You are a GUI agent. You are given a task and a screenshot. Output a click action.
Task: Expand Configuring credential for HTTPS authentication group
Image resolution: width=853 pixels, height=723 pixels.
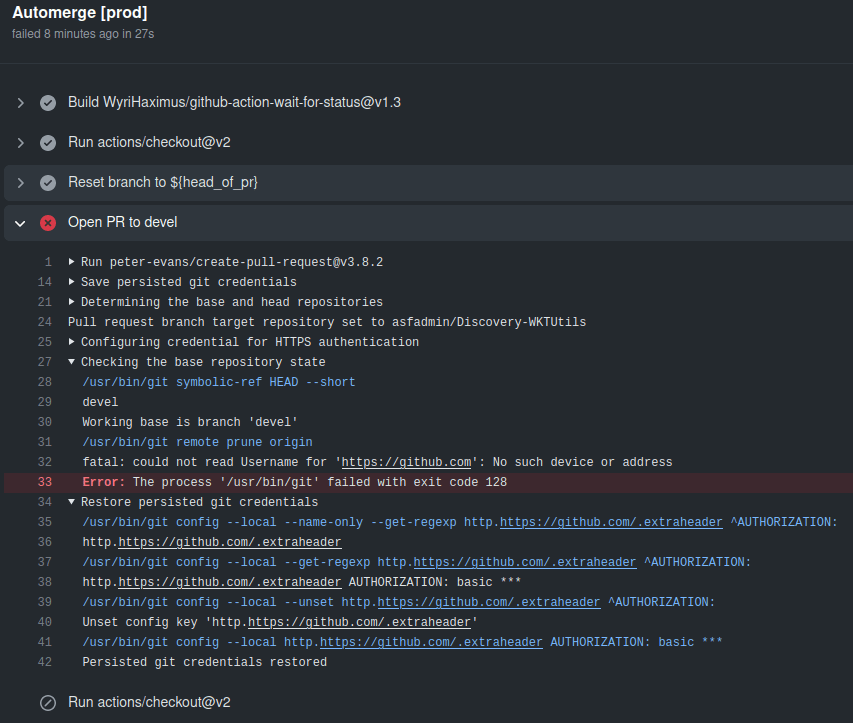click(70, 342)
